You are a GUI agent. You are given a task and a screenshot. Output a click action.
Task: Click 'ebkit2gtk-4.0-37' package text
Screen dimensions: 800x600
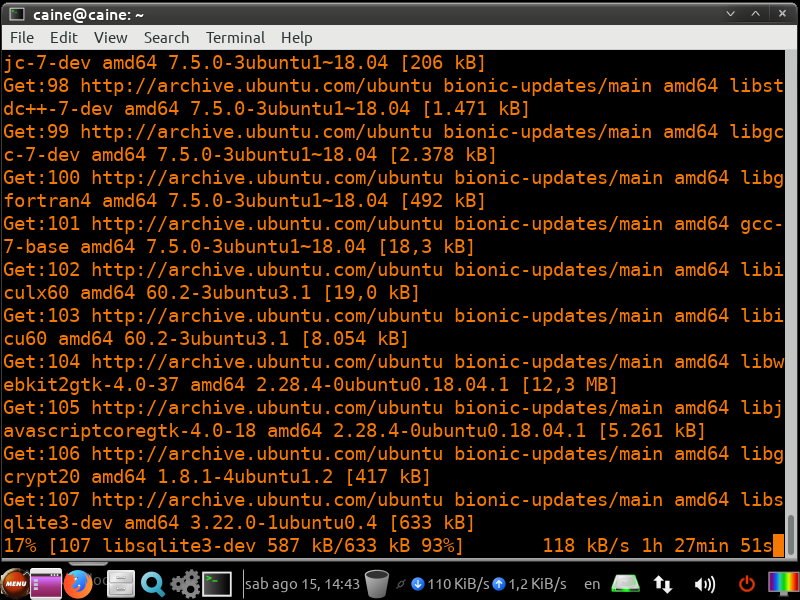[x=91, y=385]
